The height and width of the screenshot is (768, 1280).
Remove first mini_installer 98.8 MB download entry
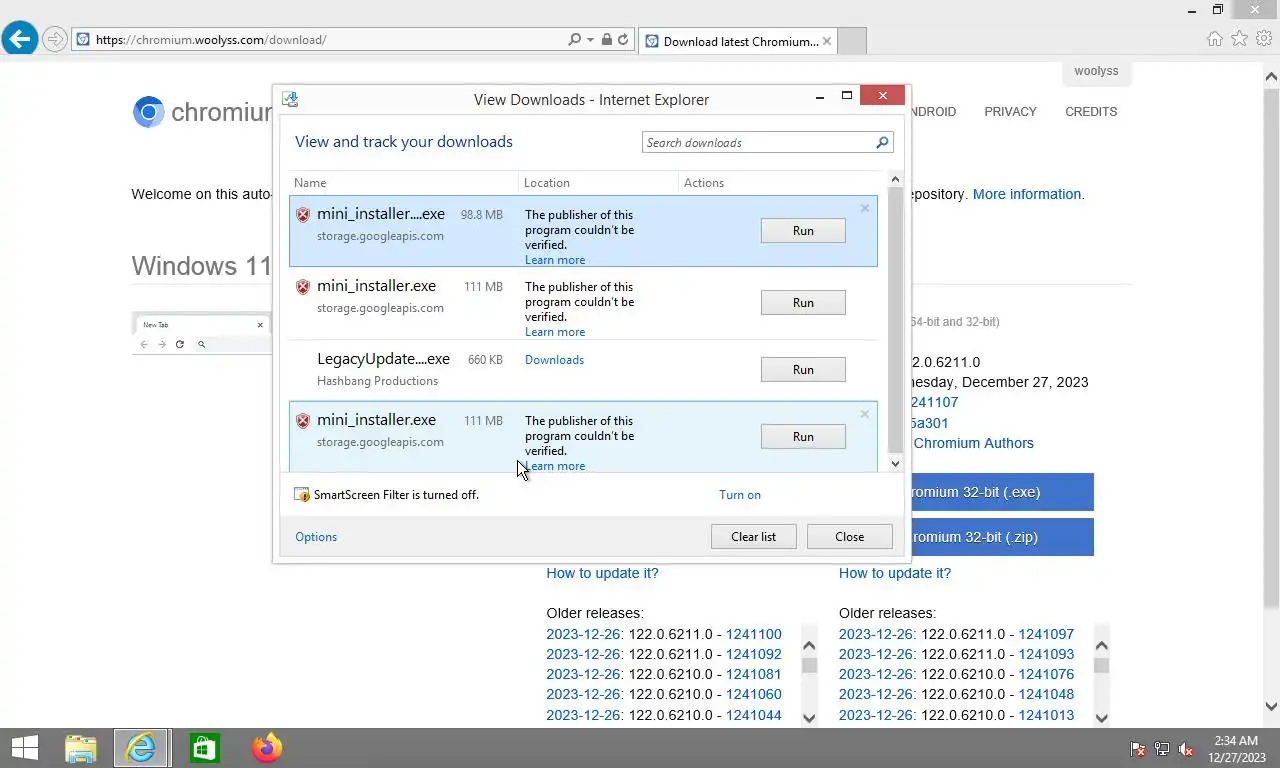[x=865, y=209]
